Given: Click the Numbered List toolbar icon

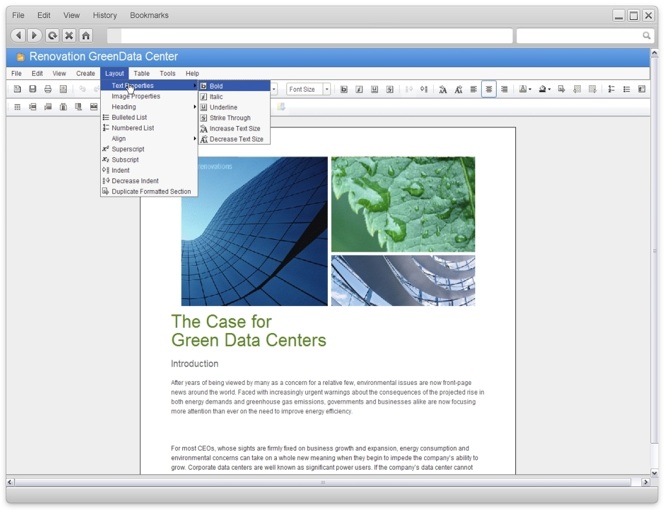Looking at the screenshot, I should coord(611,89).
